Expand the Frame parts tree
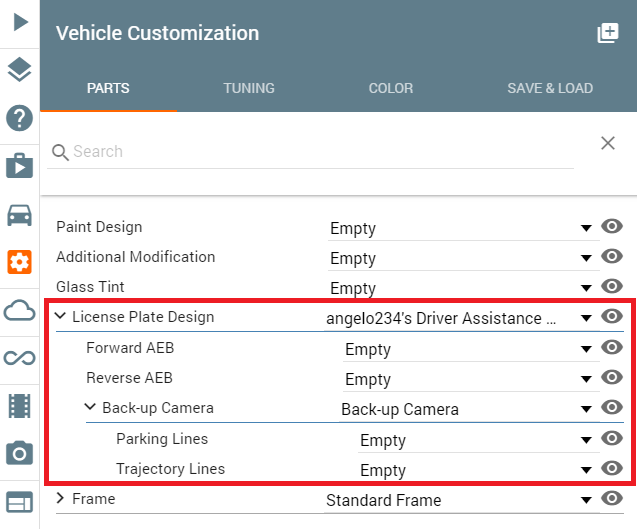The width and height of the screenshot is (637, 529). pos(61,498)
